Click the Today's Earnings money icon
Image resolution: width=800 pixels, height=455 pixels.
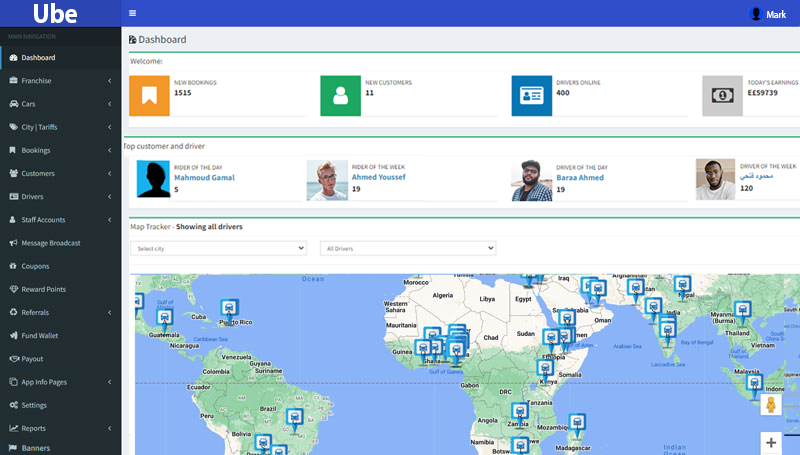tap(722, 95)
